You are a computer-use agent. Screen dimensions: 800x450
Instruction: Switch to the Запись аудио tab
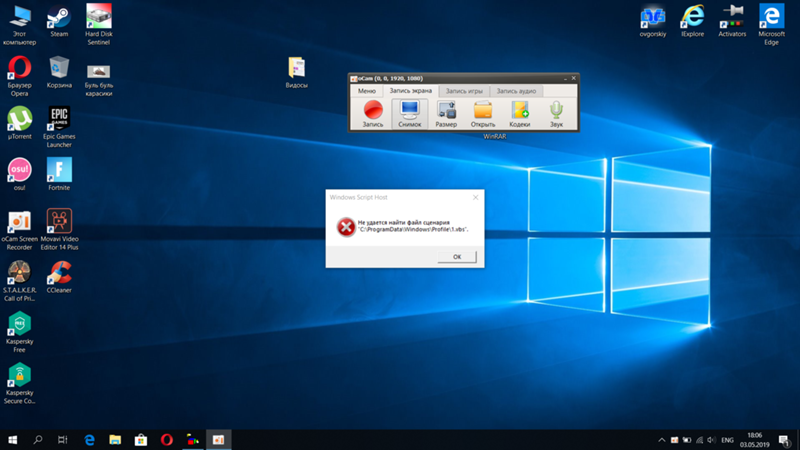click(x=516, y=91)
